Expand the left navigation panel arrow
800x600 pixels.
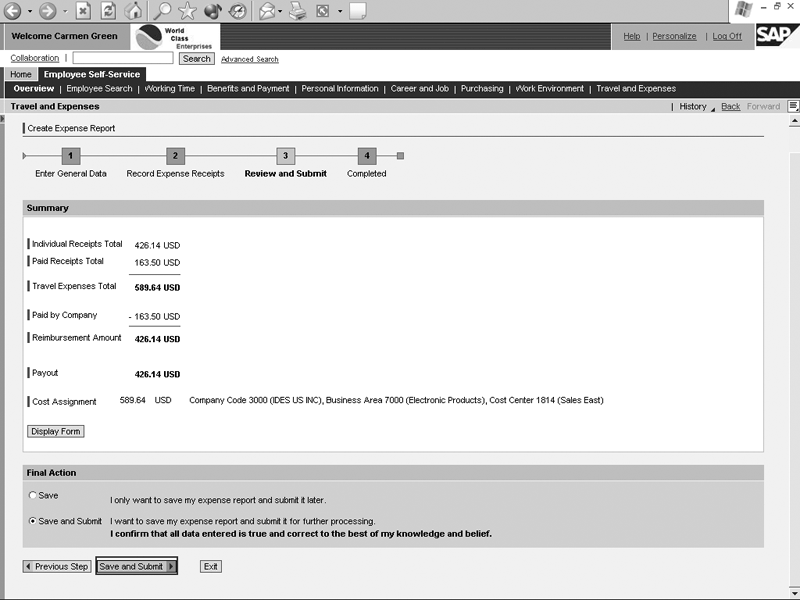[2, 118]
